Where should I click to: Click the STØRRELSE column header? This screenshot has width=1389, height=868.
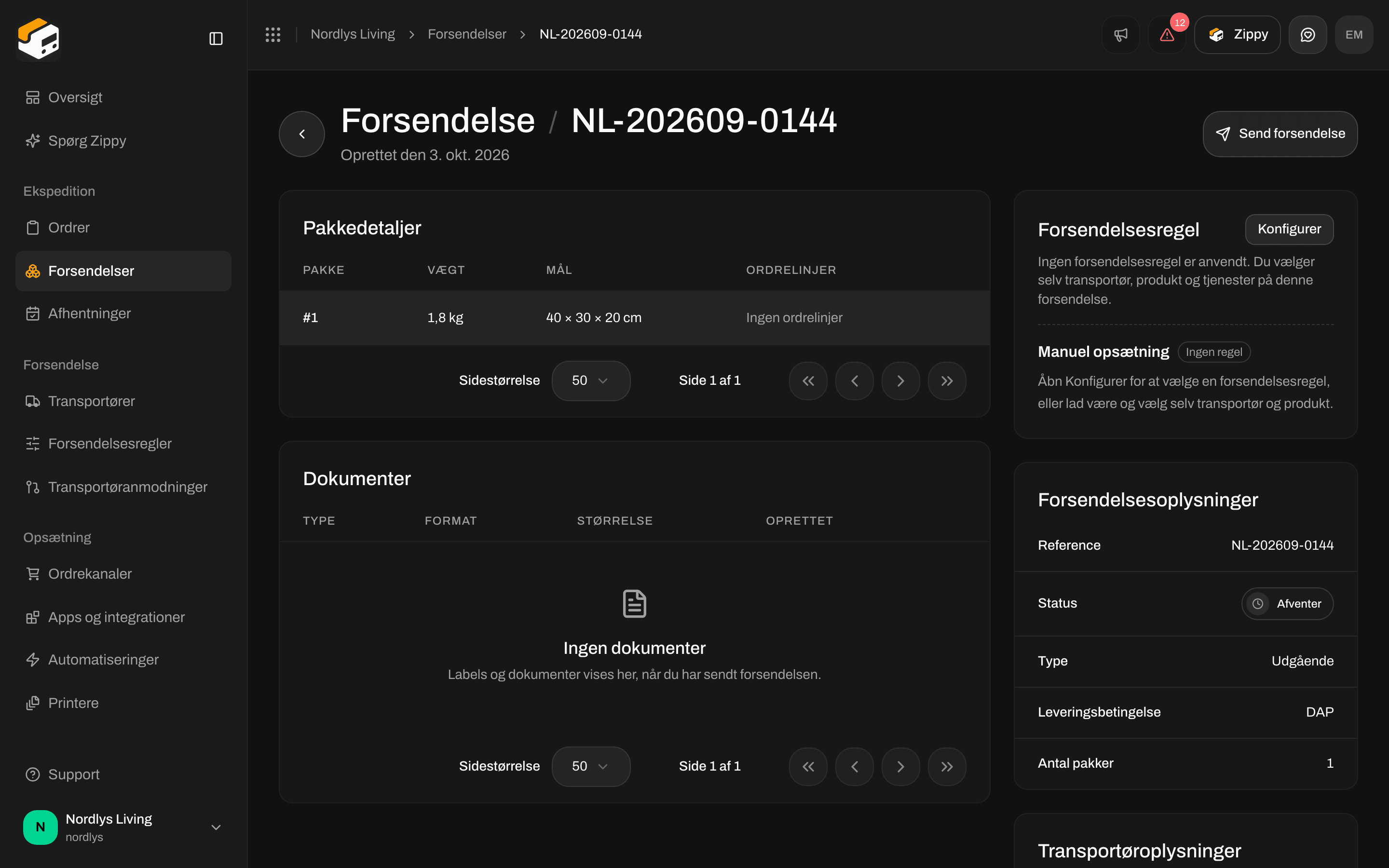point(615,521)
